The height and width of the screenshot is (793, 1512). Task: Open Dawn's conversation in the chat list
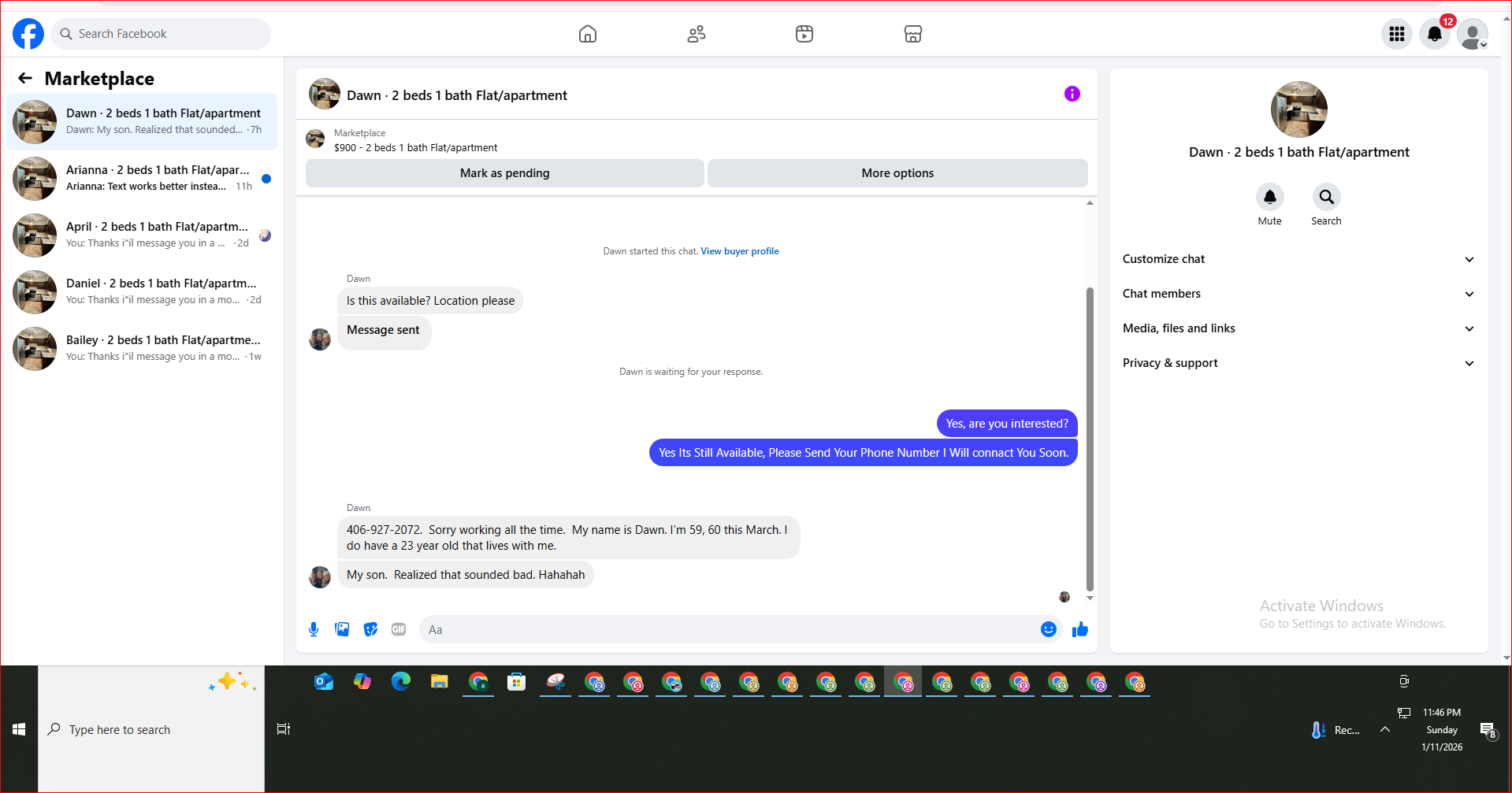click(x=142, y=122)
